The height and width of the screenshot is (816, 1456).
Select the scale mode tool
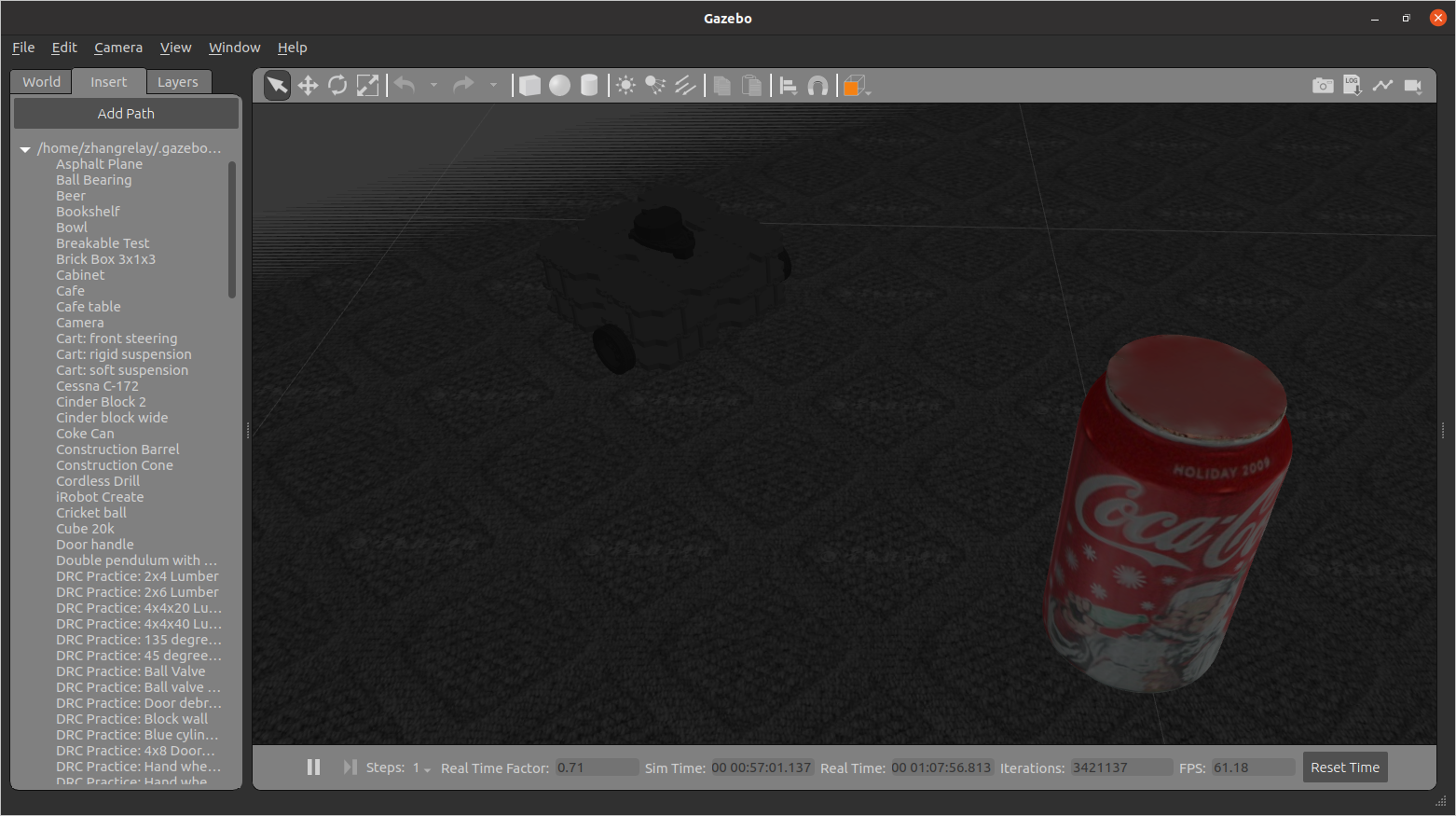click(x=368, y=86)
